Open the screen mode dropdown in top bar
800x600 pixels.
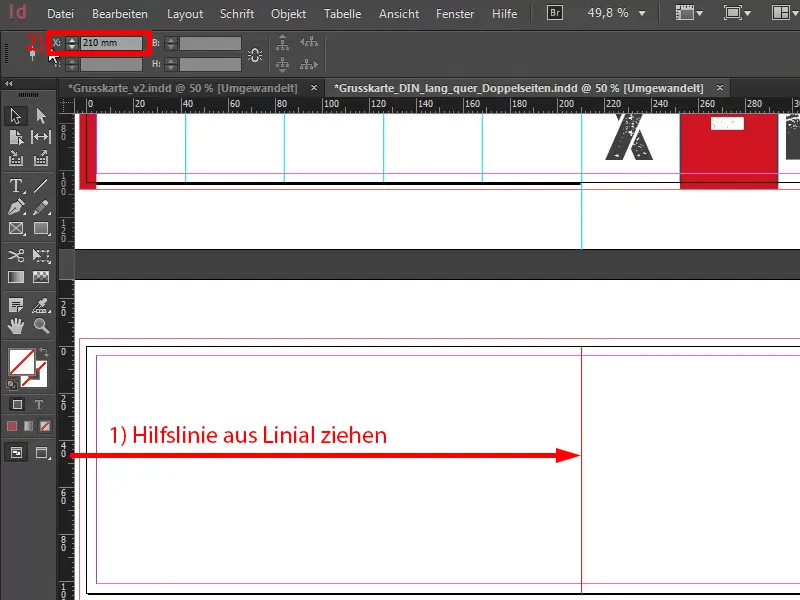(737, 13)
